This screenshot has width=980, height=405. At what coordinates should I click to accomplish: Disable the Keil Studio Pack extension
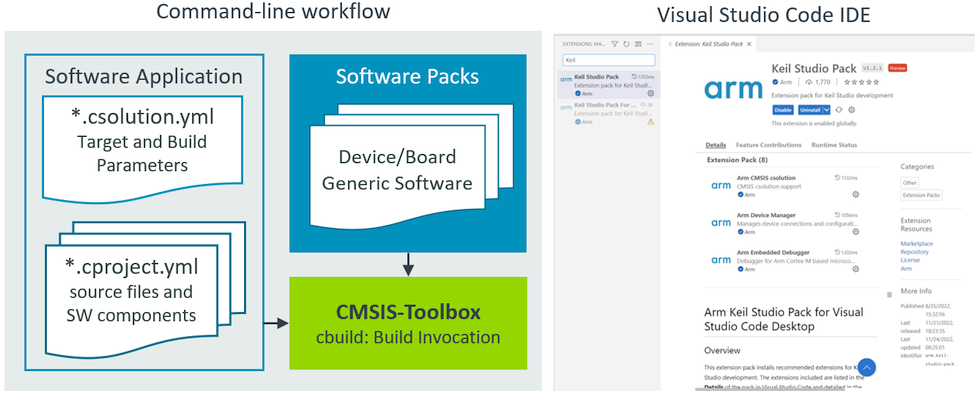coord(783,109)
